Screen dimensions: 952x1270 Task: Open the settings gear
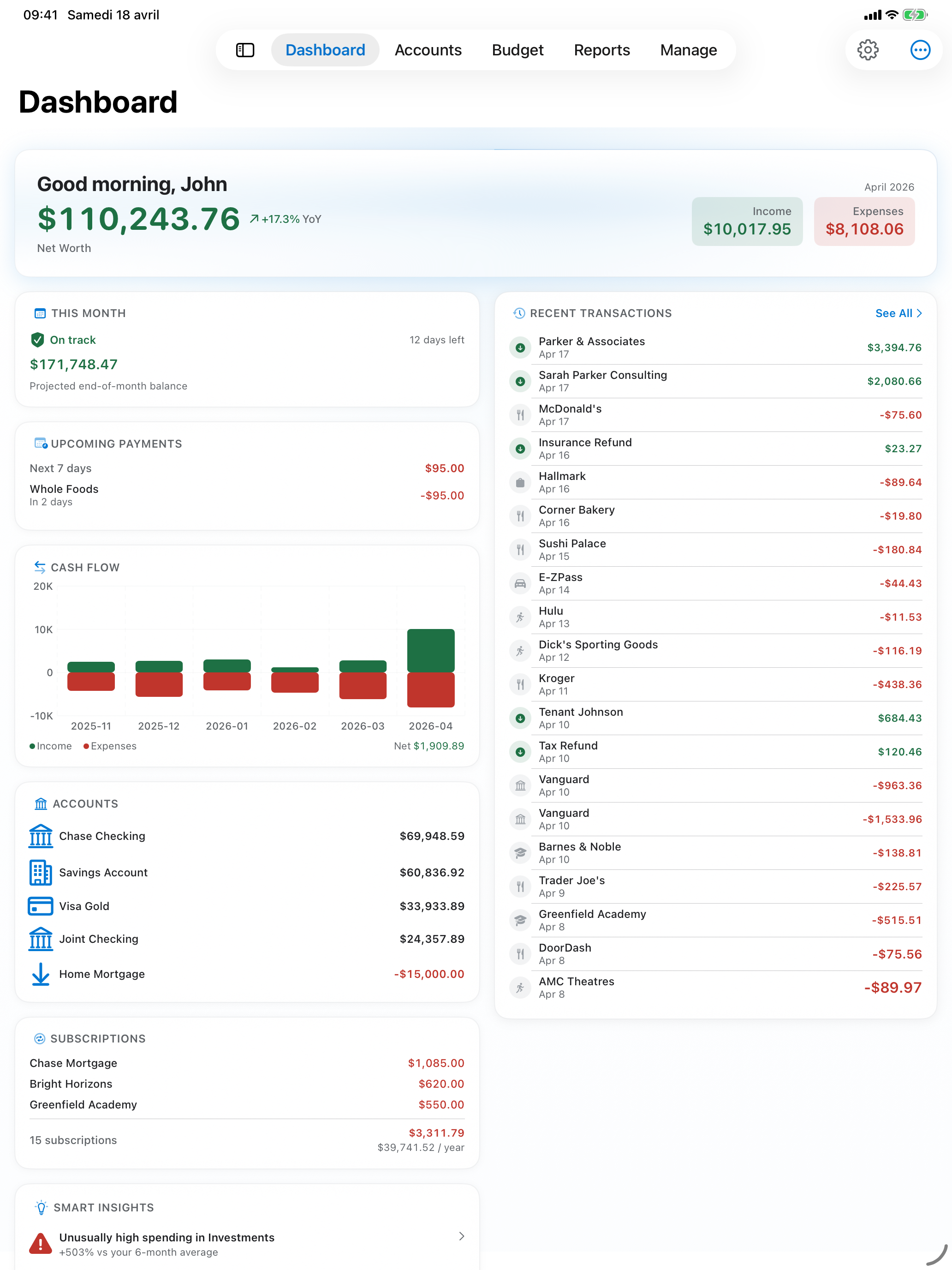point(868,50)
